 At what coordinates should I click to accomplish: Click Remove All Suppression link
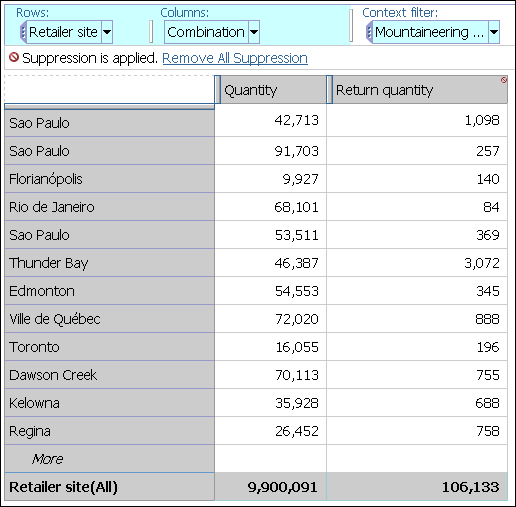pyautogui.click(x=235, y=58)
